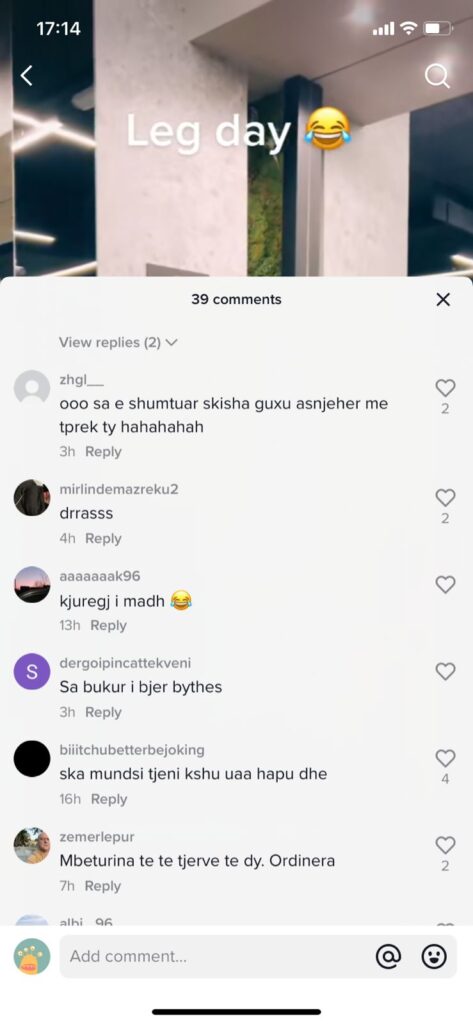Reply to the 'kjuregj i madh' comment
Screen dimensions: 473x1024
coord(108,625)
